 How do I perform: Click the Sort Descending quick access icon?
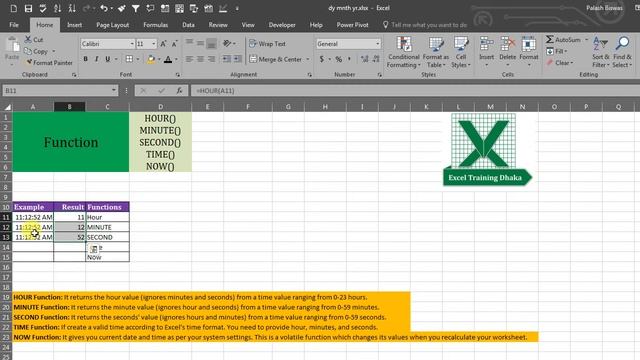[72, 8]
